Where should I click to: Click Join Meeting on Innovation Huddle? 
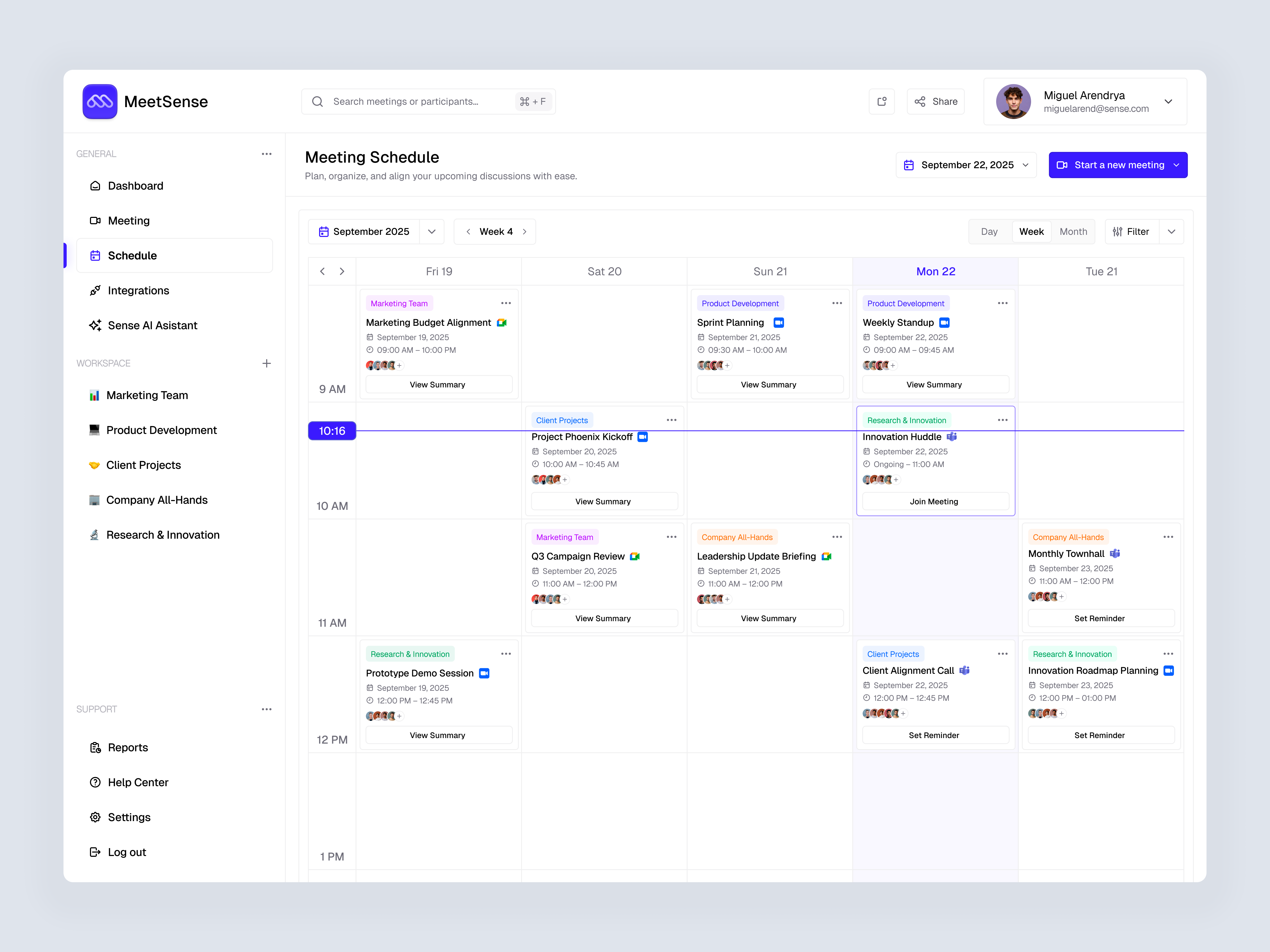934,501
